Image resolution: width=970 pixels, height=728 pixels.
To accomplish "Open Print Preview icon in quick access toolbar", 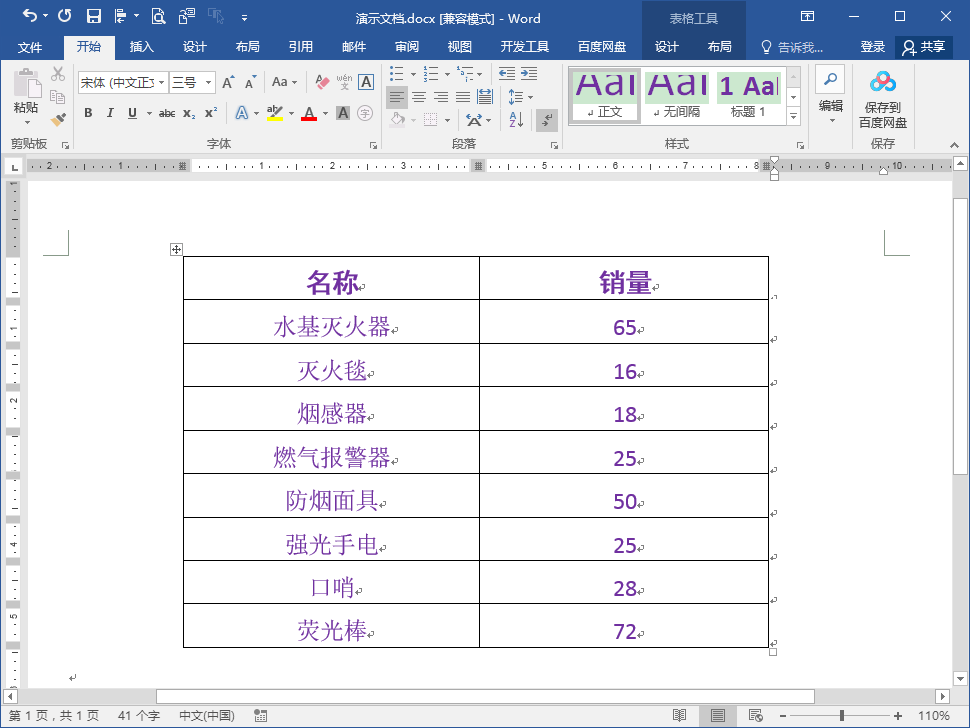I will pos(158,17).
